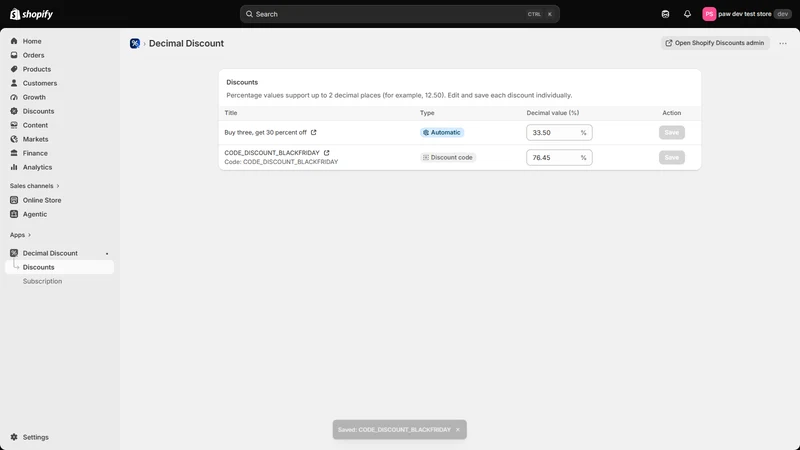The image size is (800, 450).
Task: Open the Sidekick icon in top bar
Action: [665, 14]
